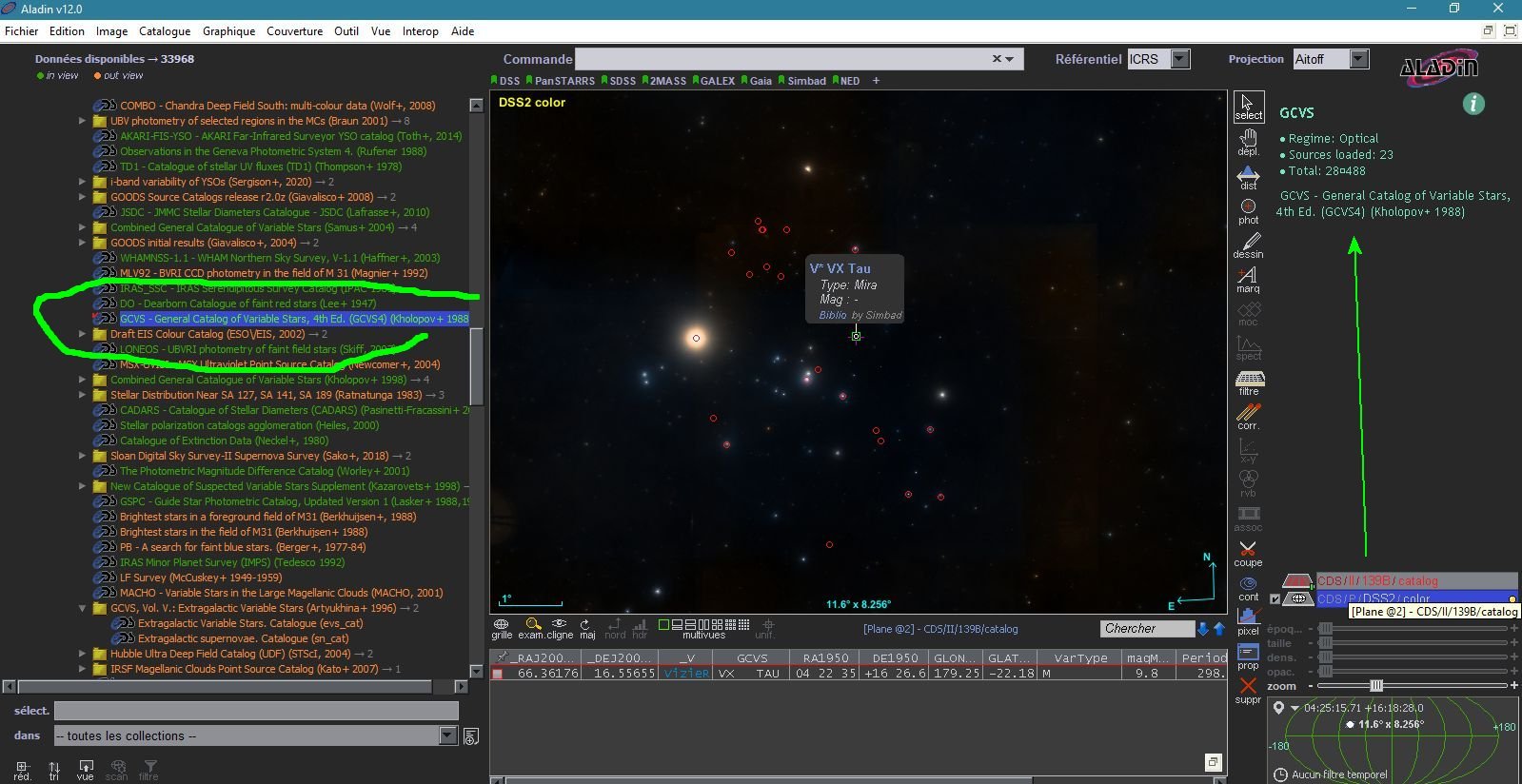Click the maj refresh icon
1522x784 pixels.
[587, 629]
